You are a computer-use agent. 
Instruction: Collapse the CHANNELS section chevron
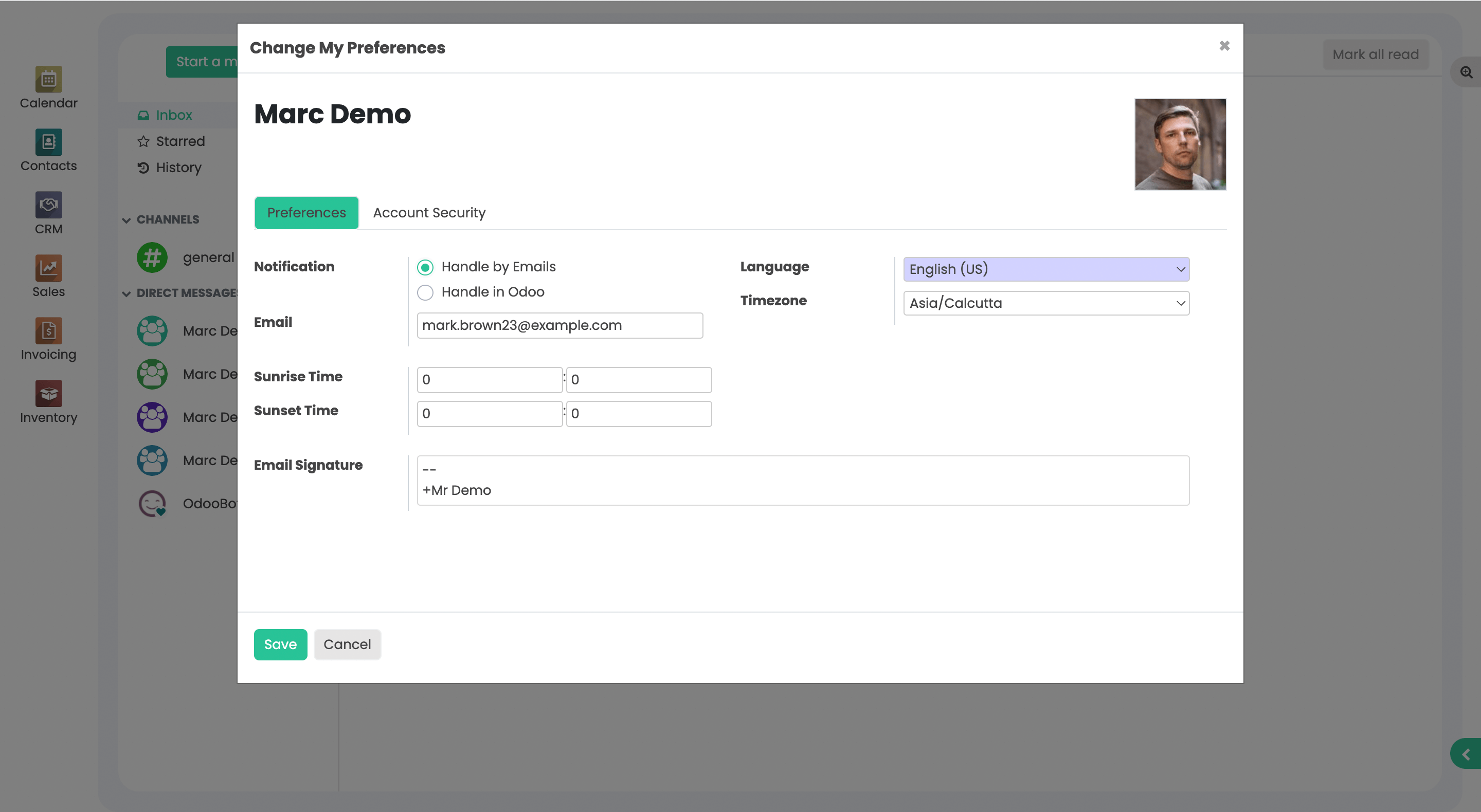tap(127, 220)
